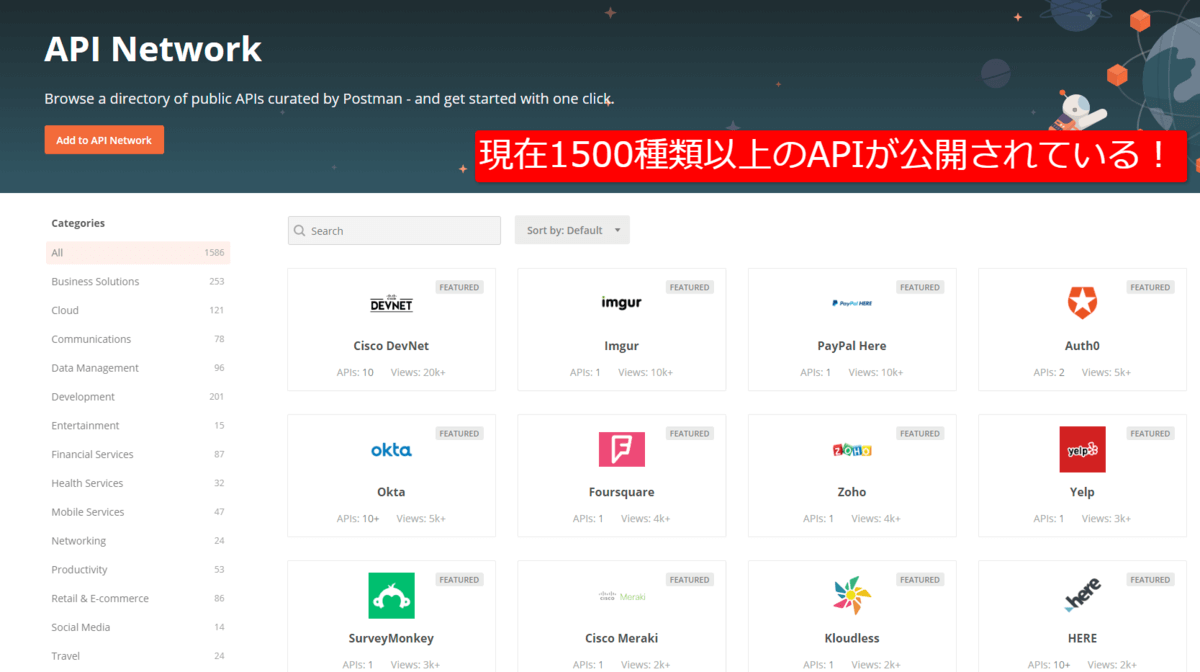
Task: Click the Cisco Meraki card title
Action: pyautogui.click(x=622, y=638)
